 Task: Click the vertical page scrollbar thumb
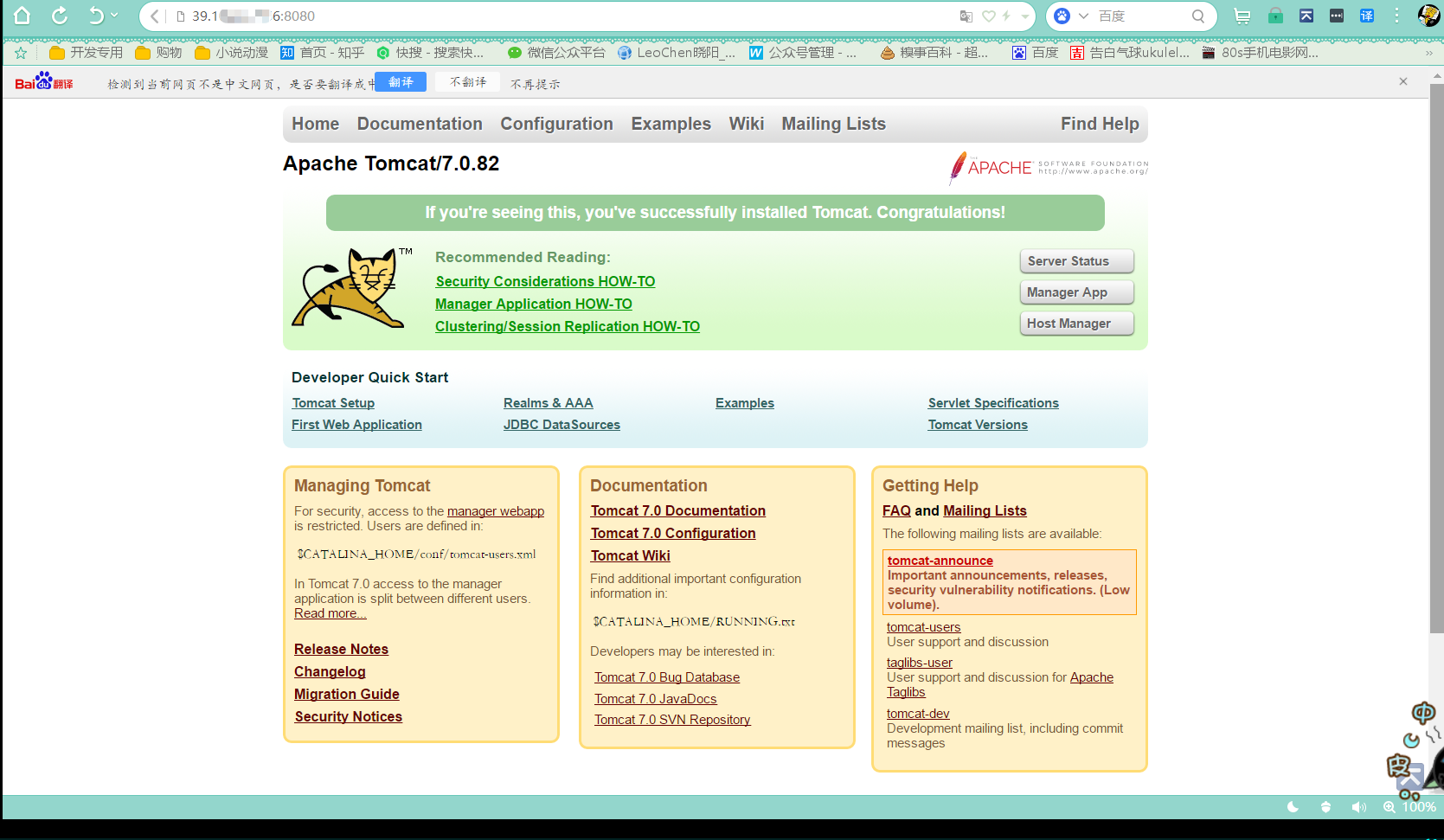[x=1436, y=358]
